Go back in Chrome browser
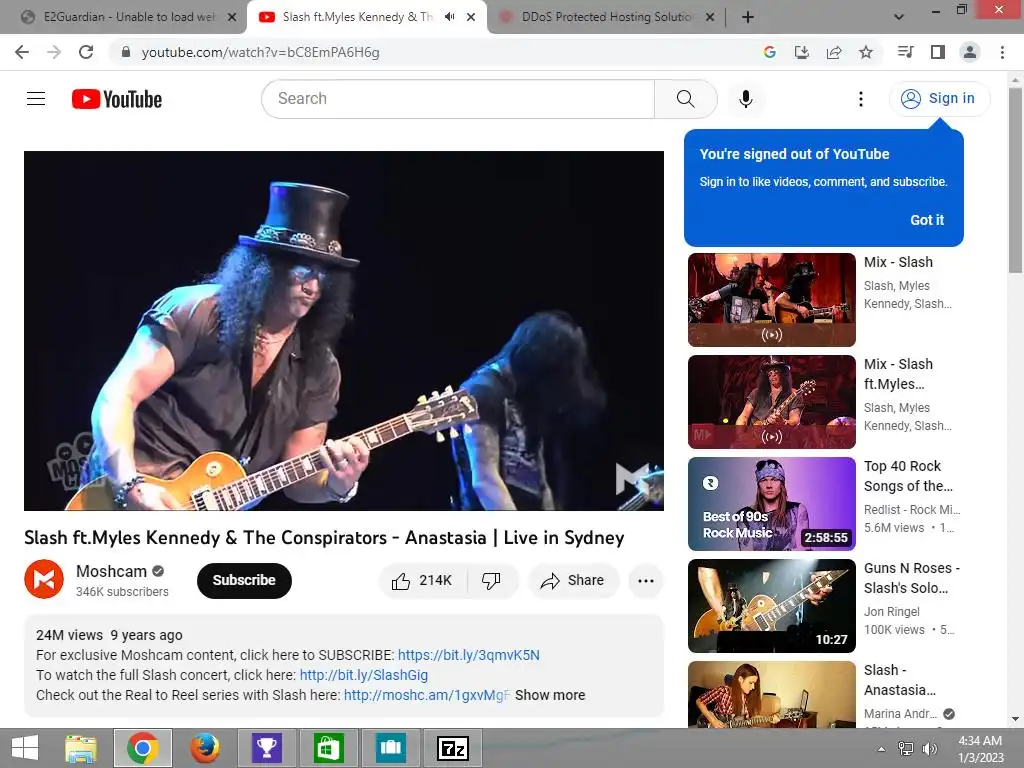The height and width of the screenshot is (768, 1024). click(x=22, y=52)
